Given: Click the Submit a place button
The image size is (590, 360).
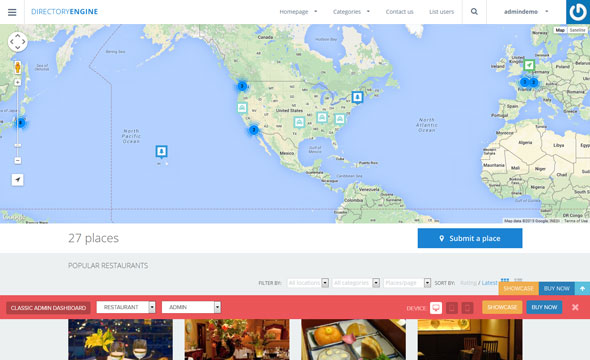Looking at the screenshot, I should click(470, 238).
